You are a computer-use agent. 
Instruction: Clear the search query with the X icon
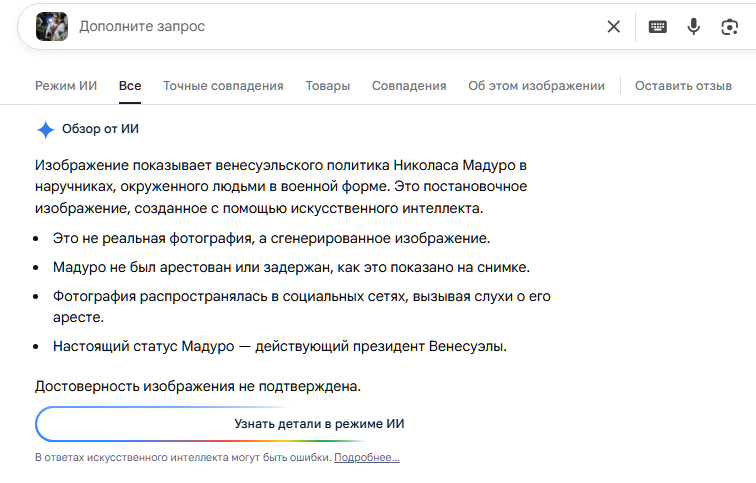click(614, 26)
